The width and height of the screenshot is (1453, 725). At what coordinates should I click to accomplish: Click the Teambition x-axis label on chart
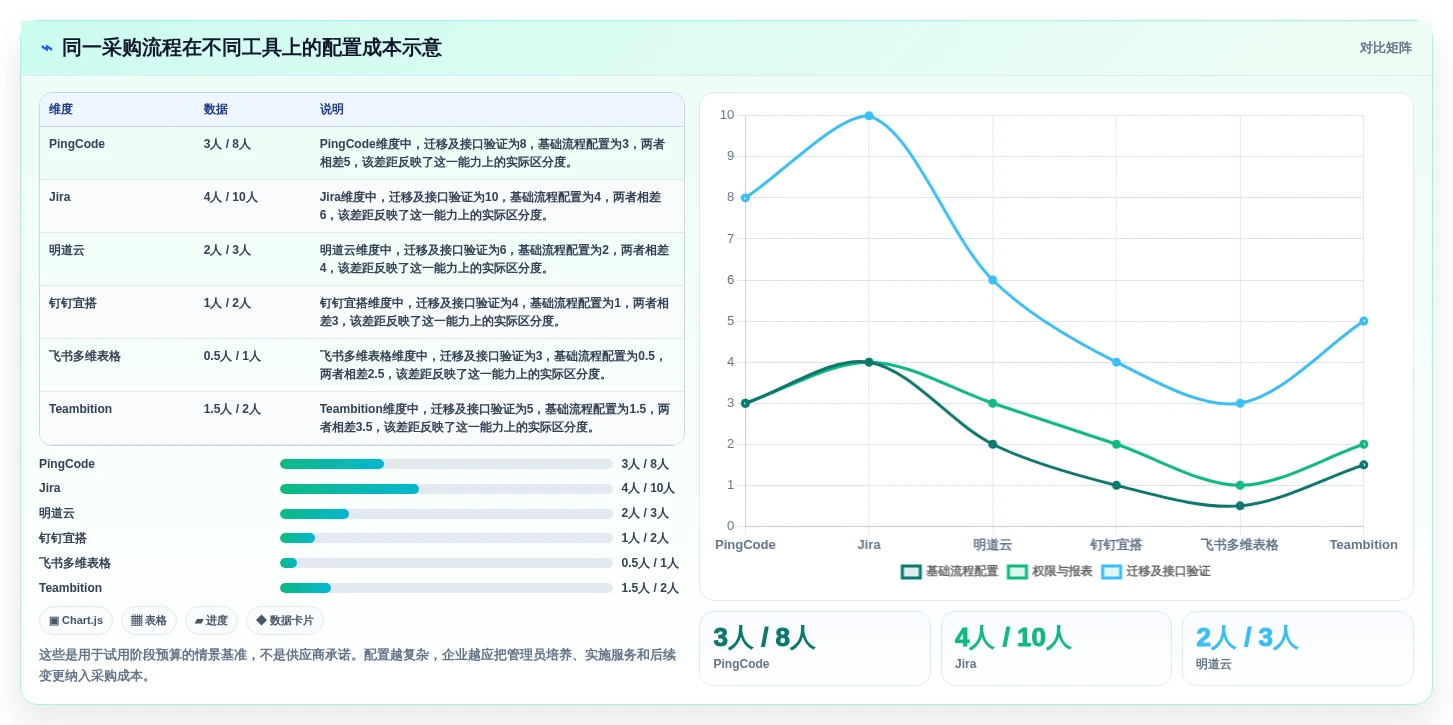point(1364,545)
